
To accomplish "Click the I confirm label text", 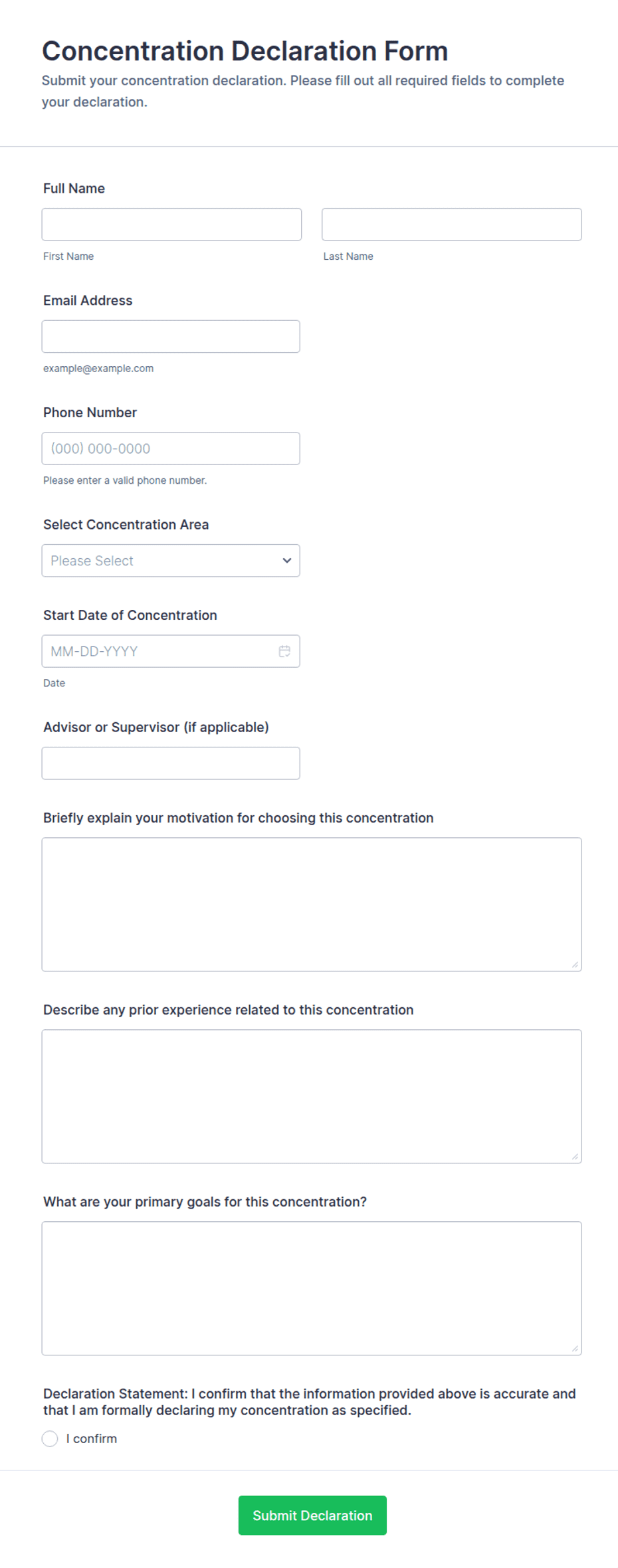I will pyautogui.click(x=92, y=1438).
